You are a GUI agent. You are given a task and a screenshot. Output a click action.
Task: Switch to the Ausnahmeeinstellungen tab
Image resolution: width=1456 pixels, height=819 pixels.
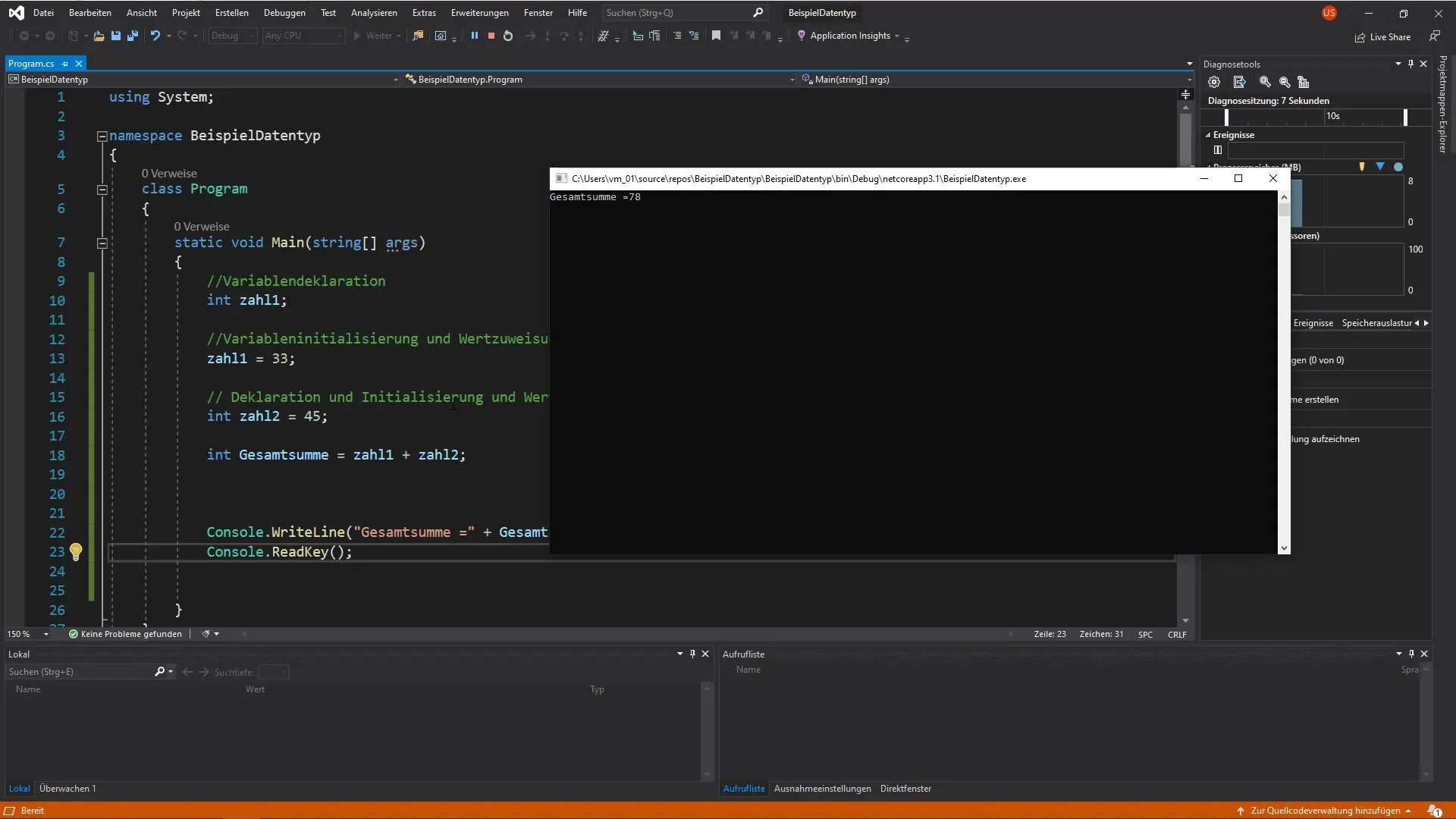(822, 789)
